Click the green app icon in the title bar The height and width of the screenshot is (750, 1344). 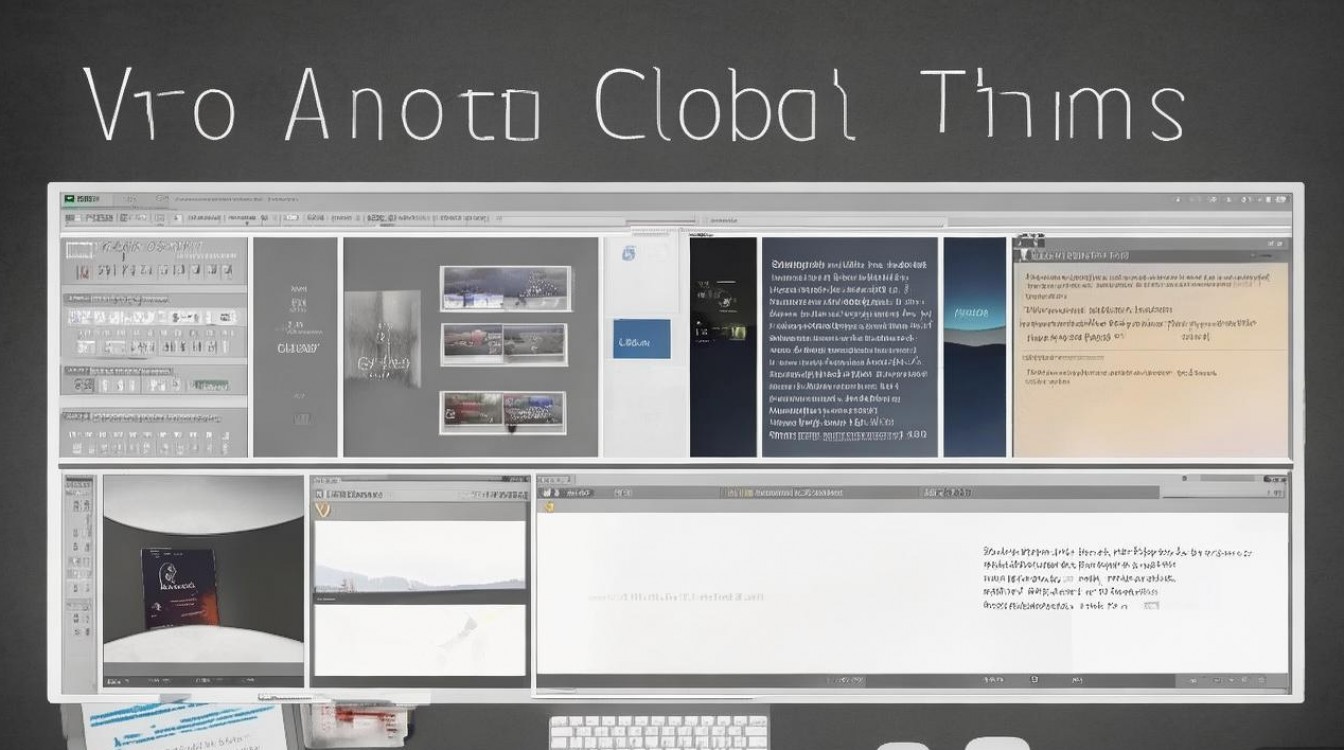[69, 199]
